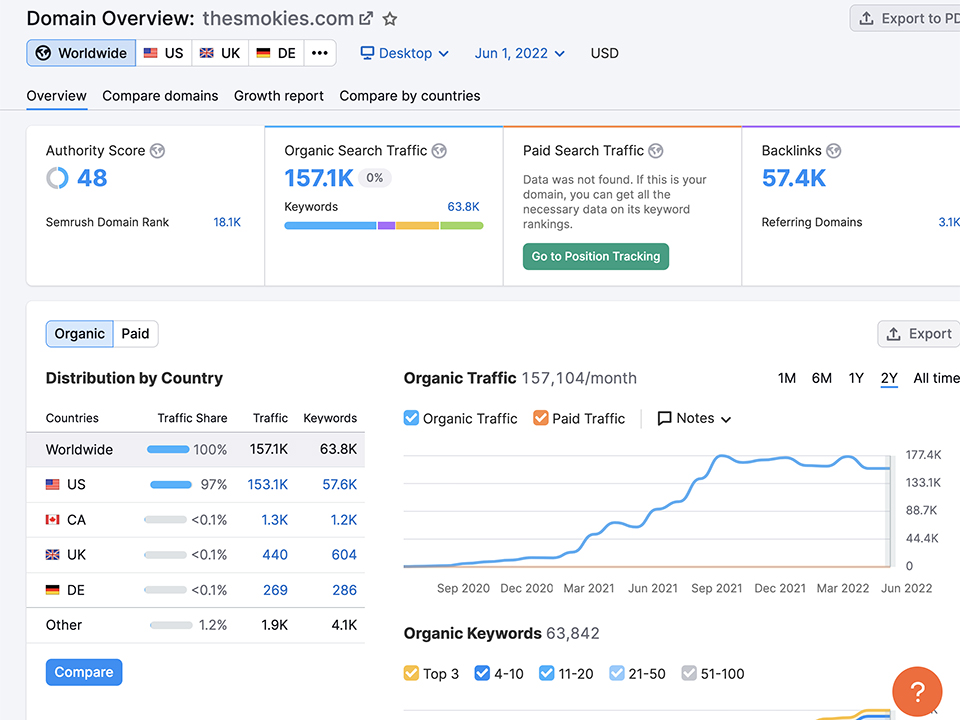Viewport: 960px width, 720px height.
Task: Uncheck the 21-50 keywords checkbox
Action: click(x=617, y=673)
